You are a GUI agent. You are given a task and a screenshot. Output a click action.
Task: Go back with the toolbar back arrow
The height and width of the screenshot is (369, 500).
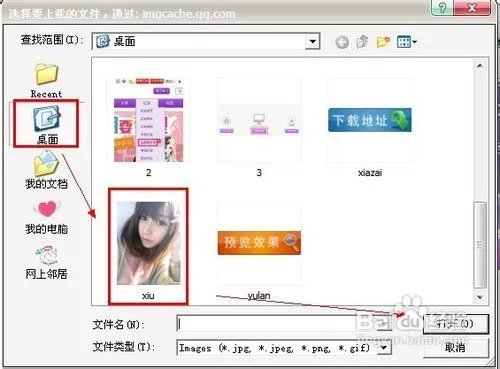342,42
